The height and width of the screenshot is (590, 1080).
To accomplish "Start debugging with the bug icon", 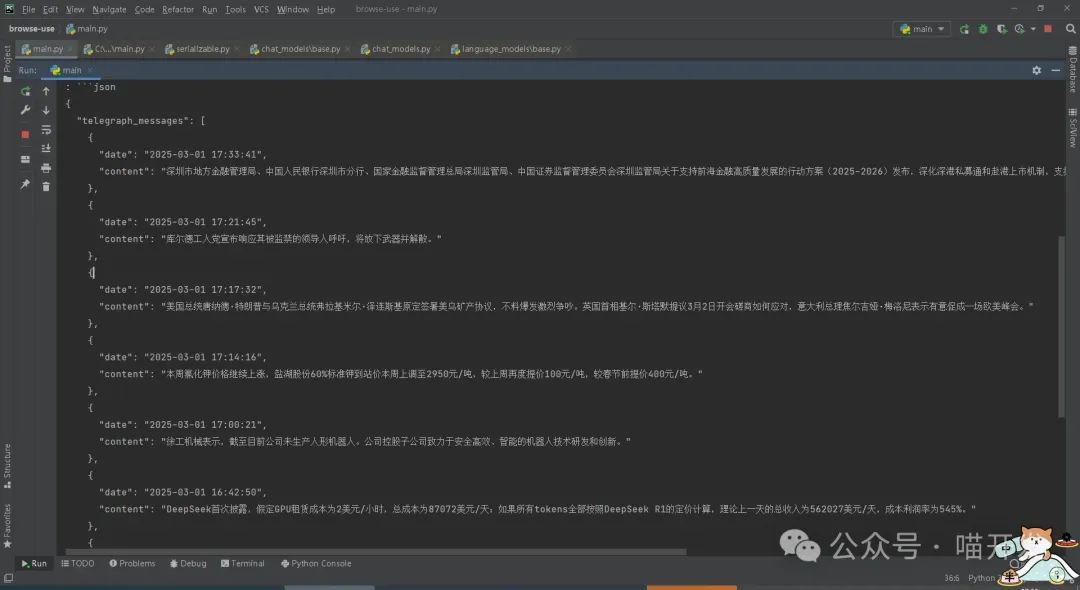I will point(984,29).
